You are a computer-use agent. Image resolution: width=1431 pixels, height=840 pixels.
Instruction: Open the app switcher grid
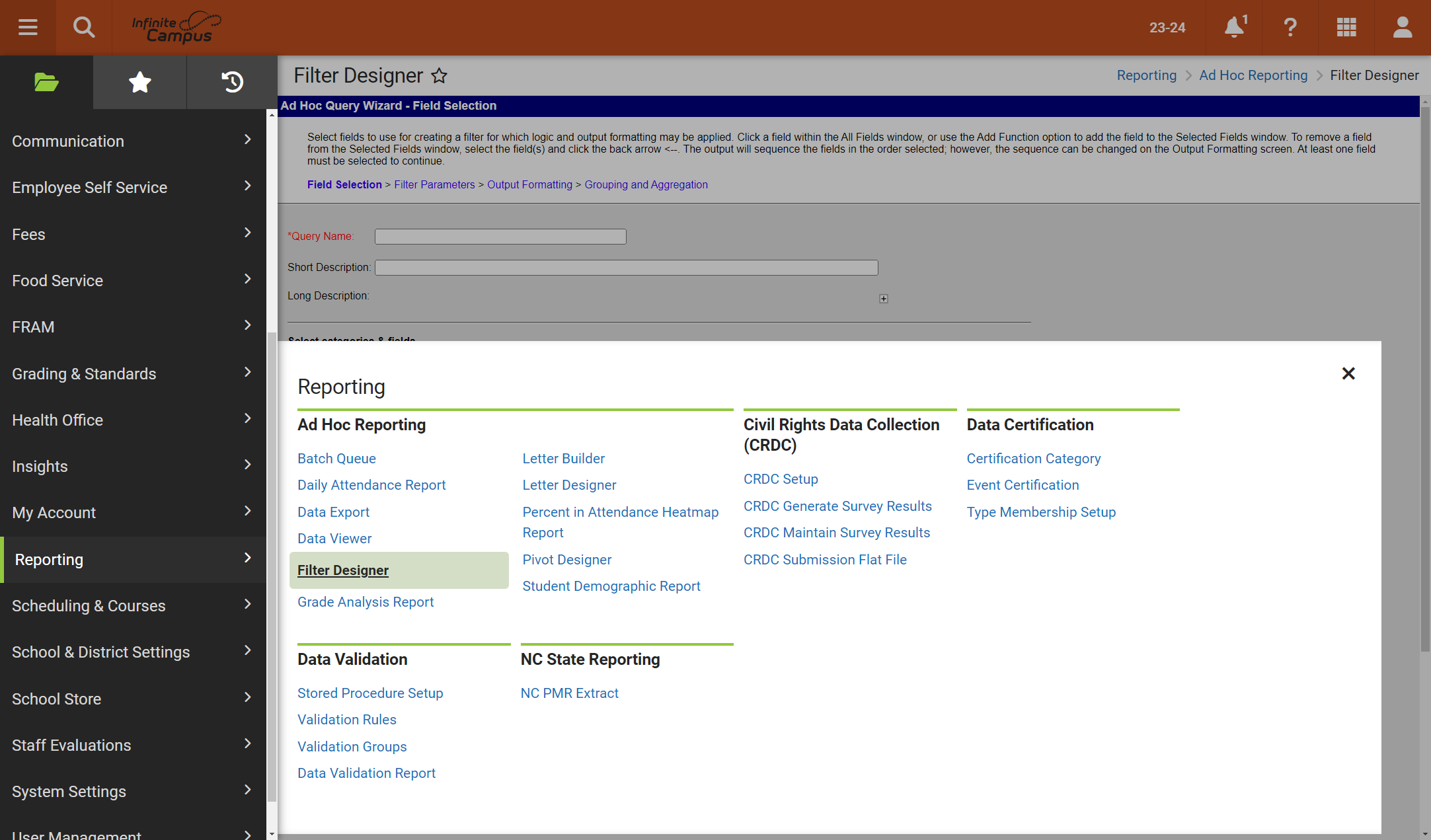[1346, 27]
